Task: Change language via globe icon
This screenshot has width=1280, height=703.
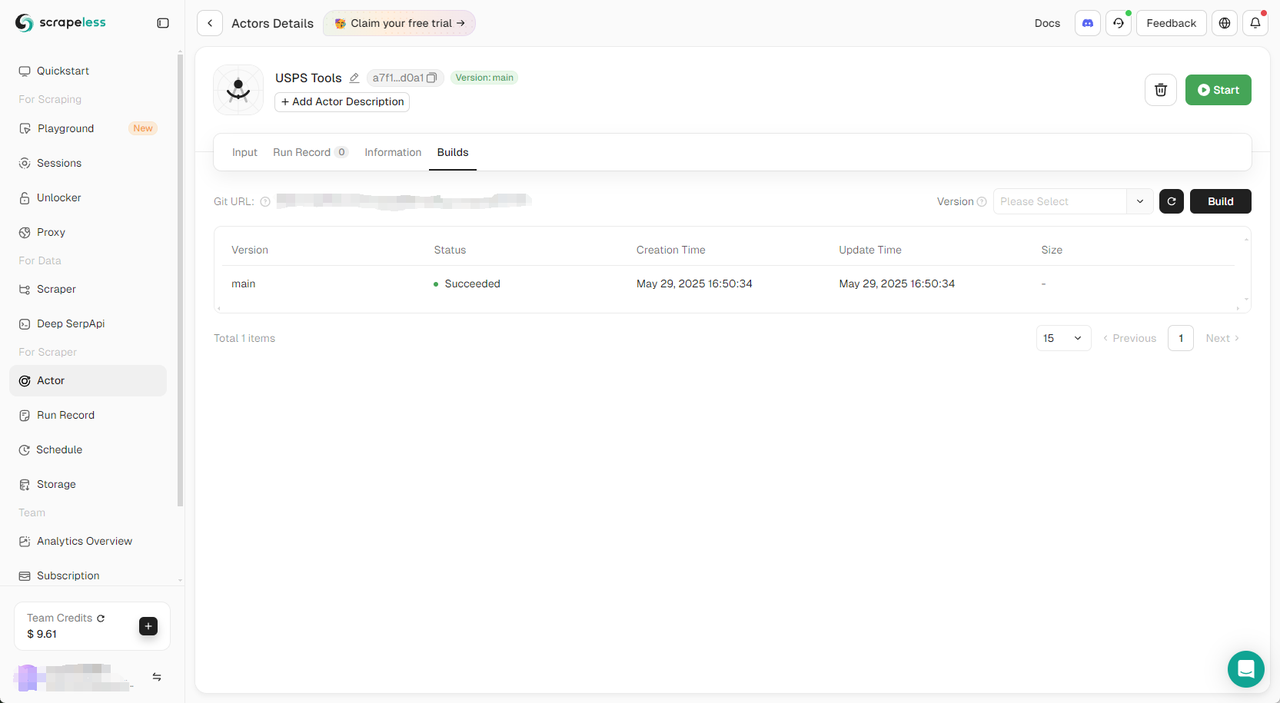Action: (x=1225, y=23)
